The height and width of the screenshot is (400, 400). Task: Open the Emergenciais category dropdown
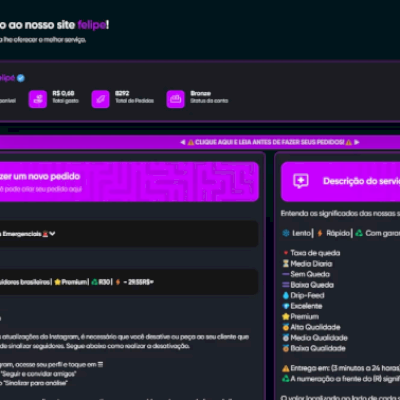point(129,234)
